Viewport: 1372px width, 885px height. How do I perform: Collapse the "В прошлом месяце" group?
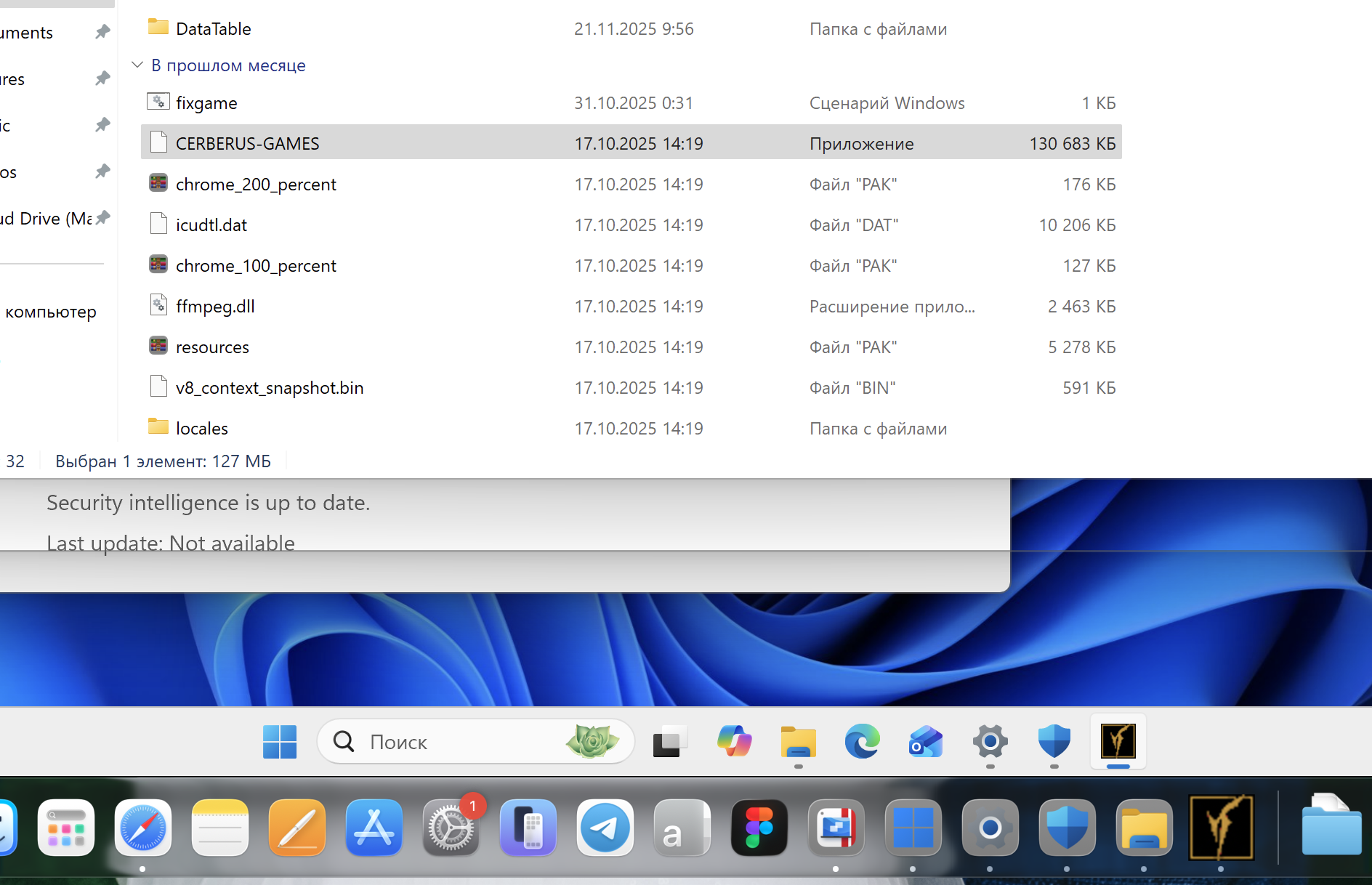[x=137, y=65]
